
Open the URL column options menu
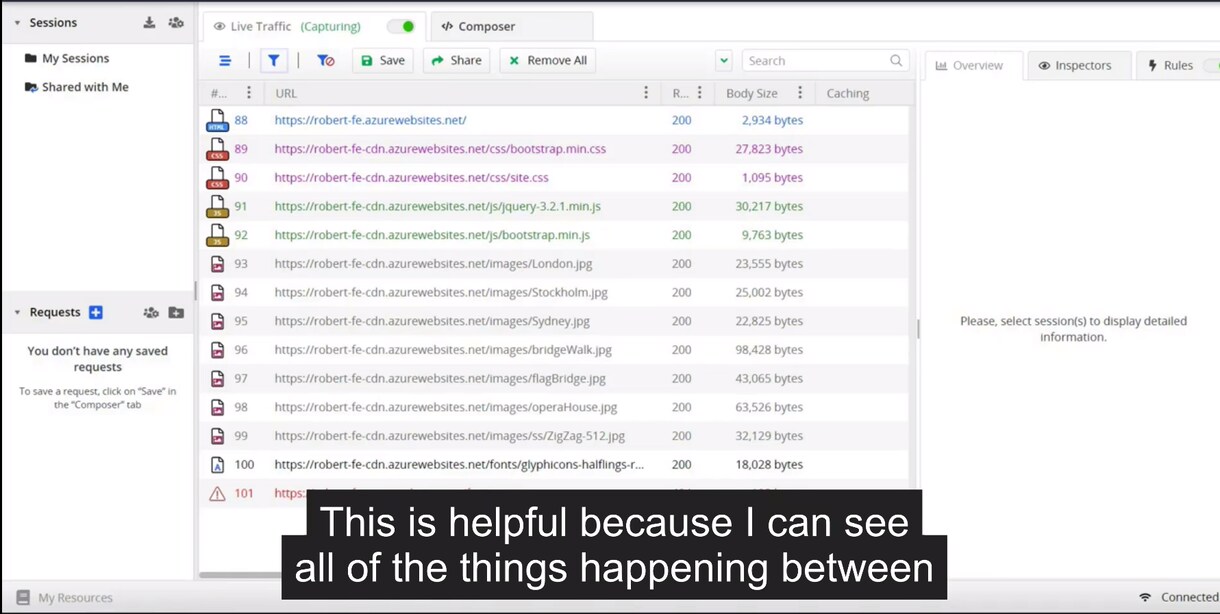(x=646, y=93)
